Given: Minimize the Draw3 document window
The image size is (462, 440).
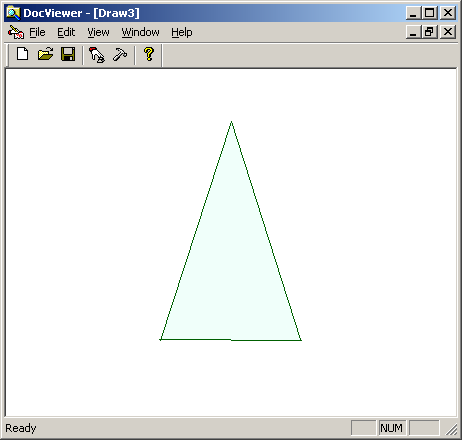Looking at the screenshot, I should coord(413,32).
